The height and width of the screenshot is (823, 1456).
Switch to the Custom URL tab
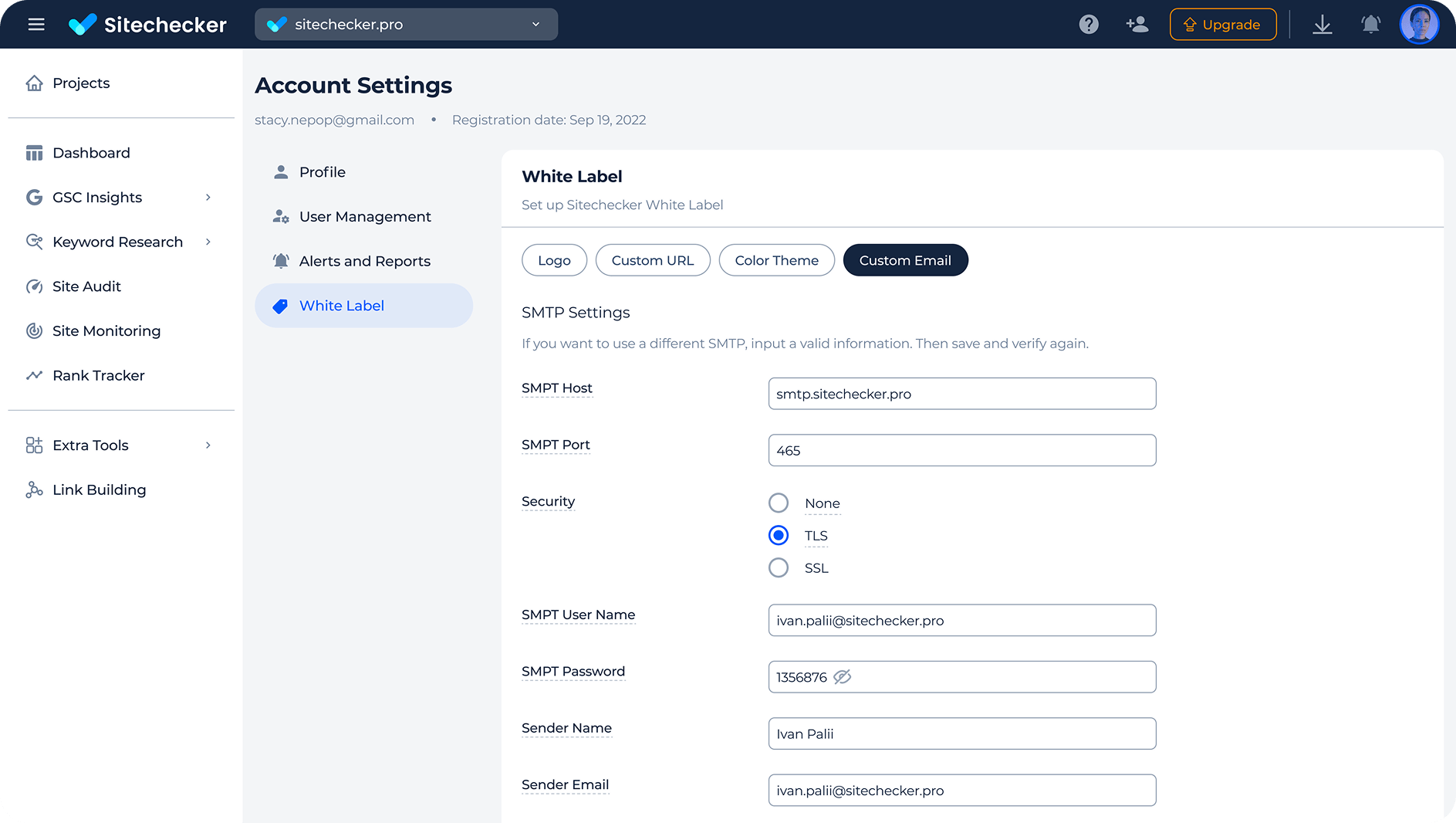(x=653, y=260)
